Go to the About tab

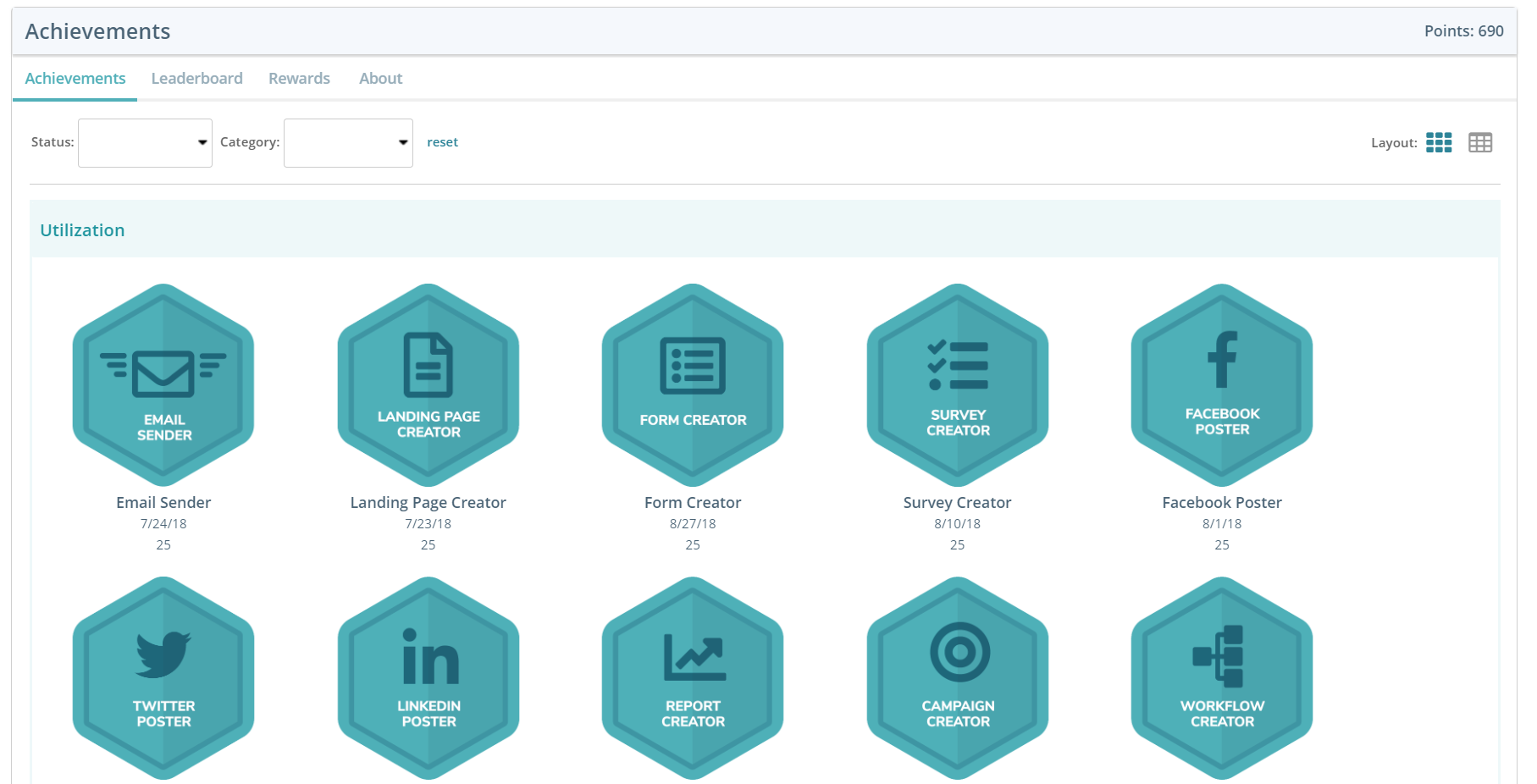380,79
